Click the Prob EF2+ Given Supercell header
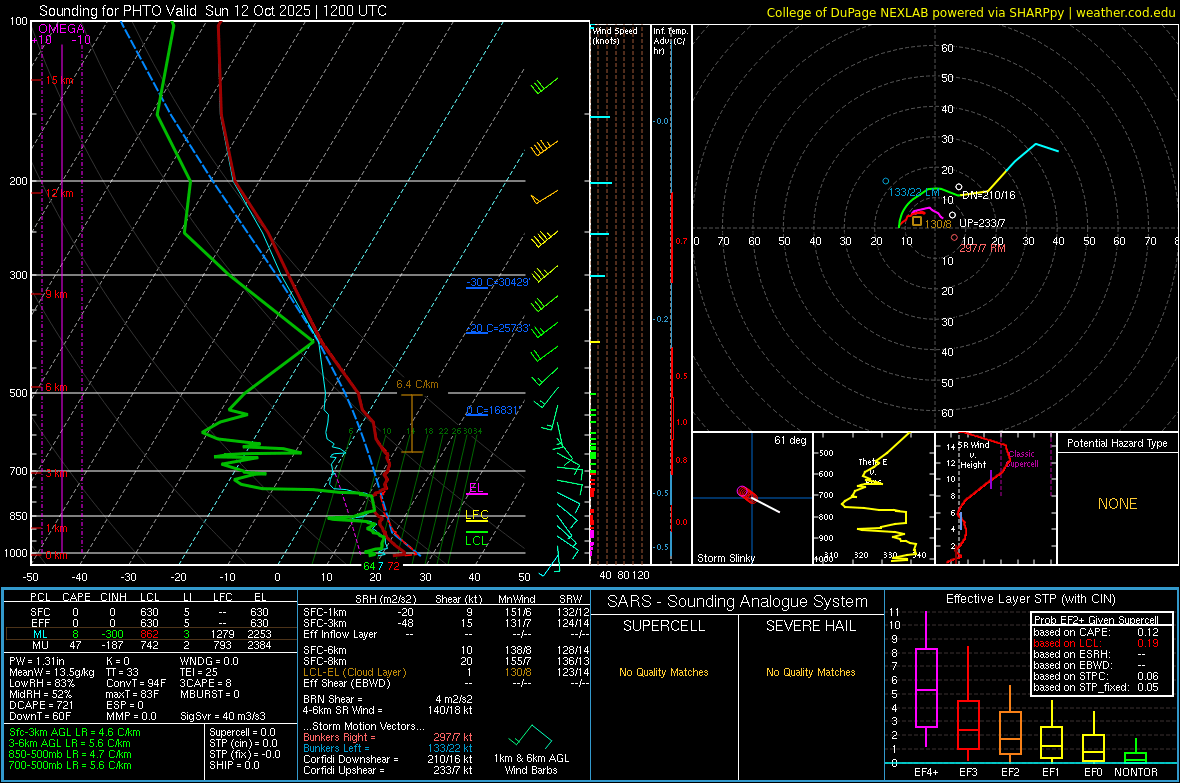 click(1096, 620)
